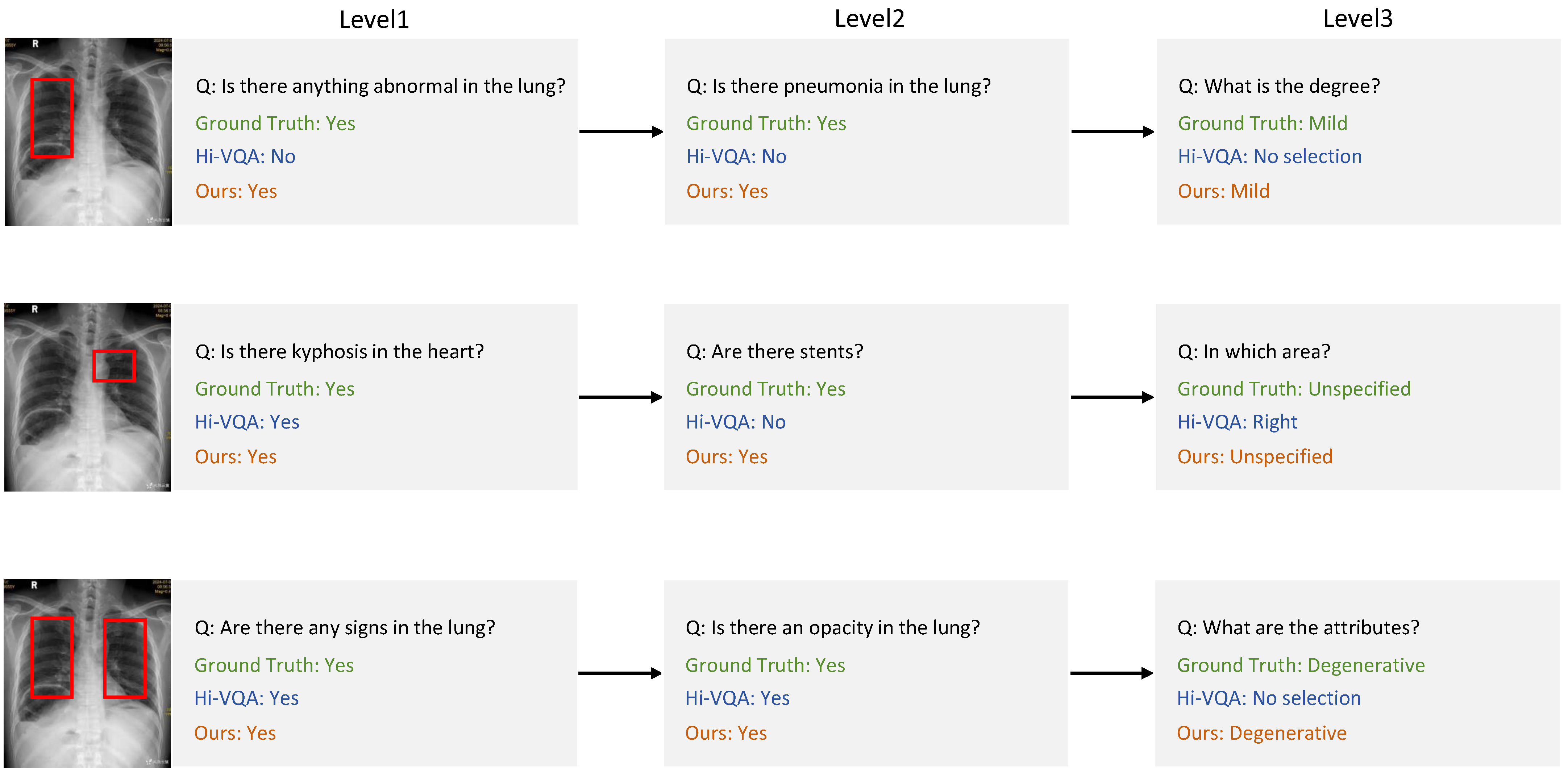
Task: Click the arrow after the lung abnormality question
Action: pyautogui.click(x=620, y=131)
